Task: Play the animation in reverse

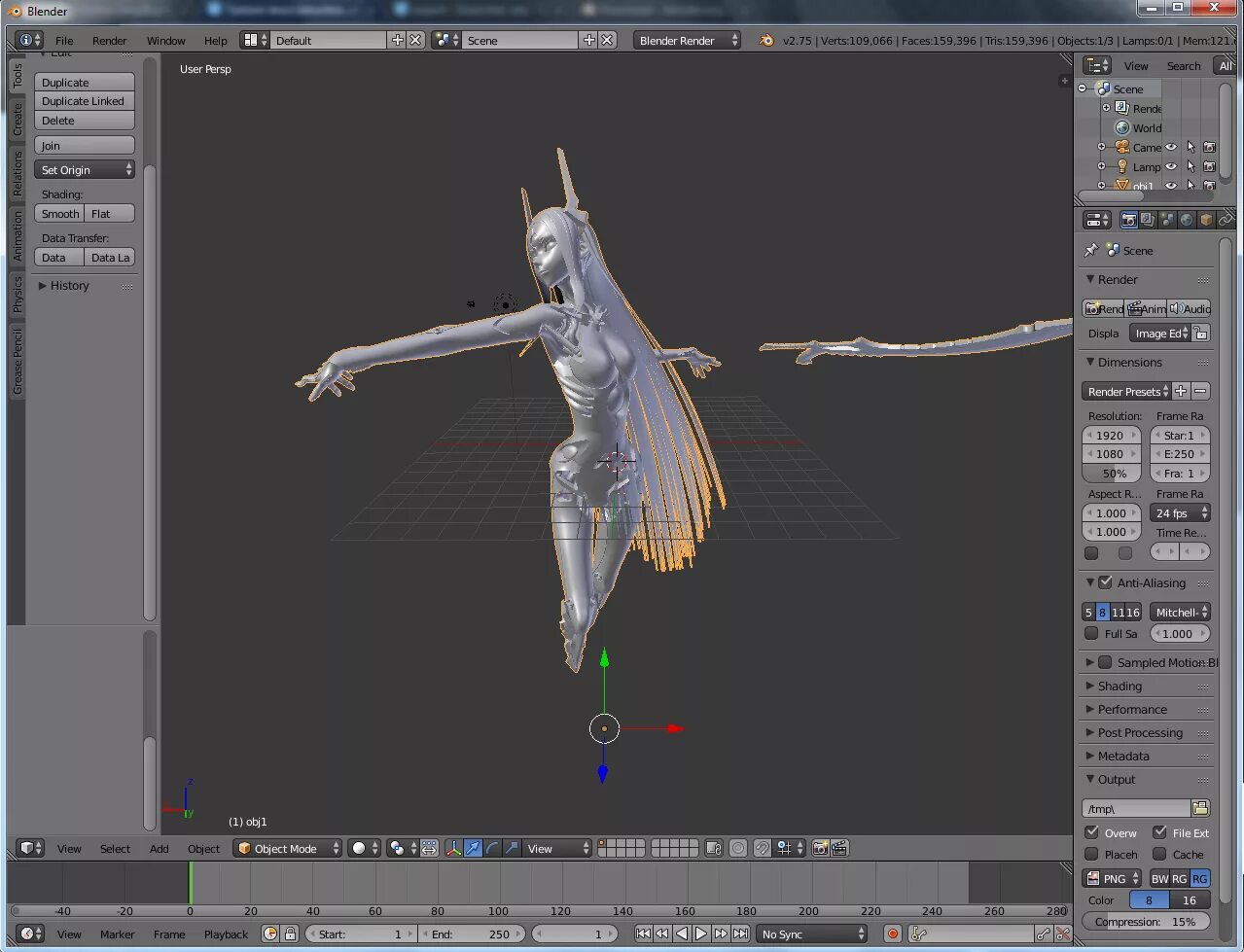Action: click(x=681, y=934)
